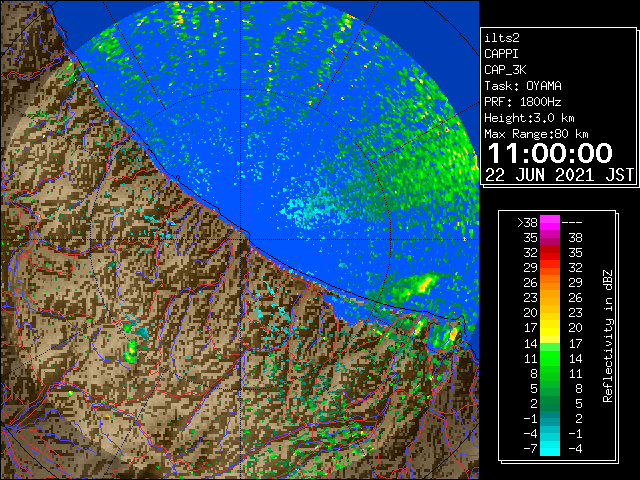This screenshot has width=640, height=480.
Task: Click the 'PRF: 1800Hz' line
Action: coord(523,102)
